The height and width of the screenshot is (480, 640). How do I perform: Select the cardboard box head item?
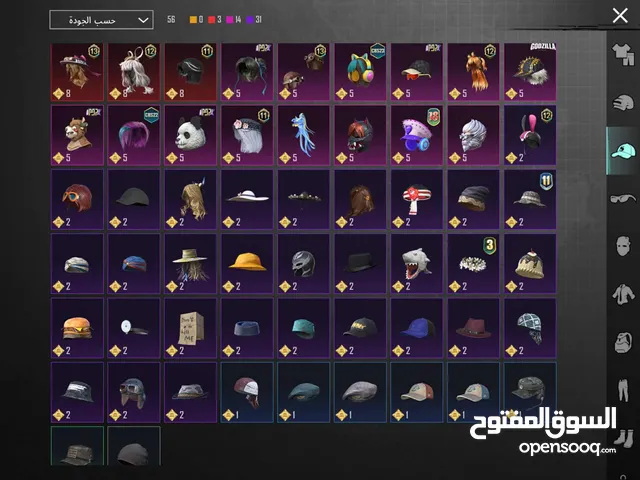point(191,328)
